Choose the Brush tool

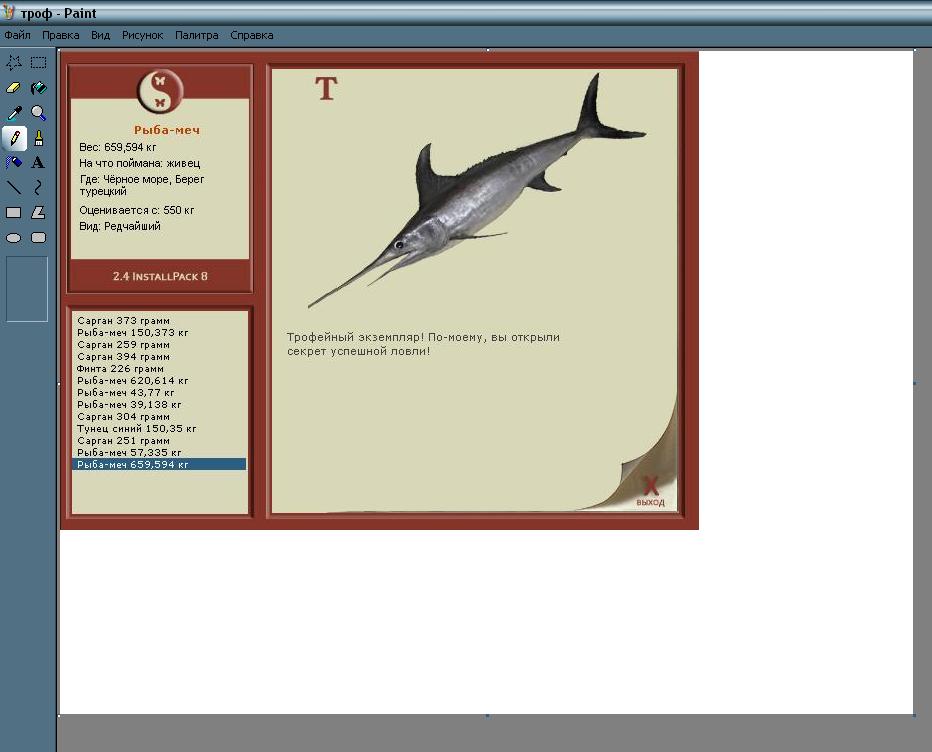click(39, 138)
